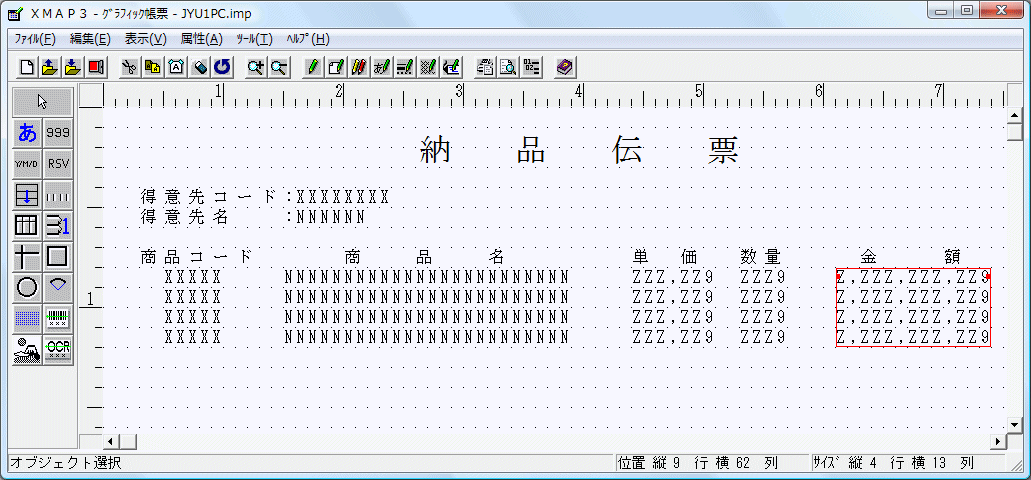Click the open file folder icon

pos(50,66)
